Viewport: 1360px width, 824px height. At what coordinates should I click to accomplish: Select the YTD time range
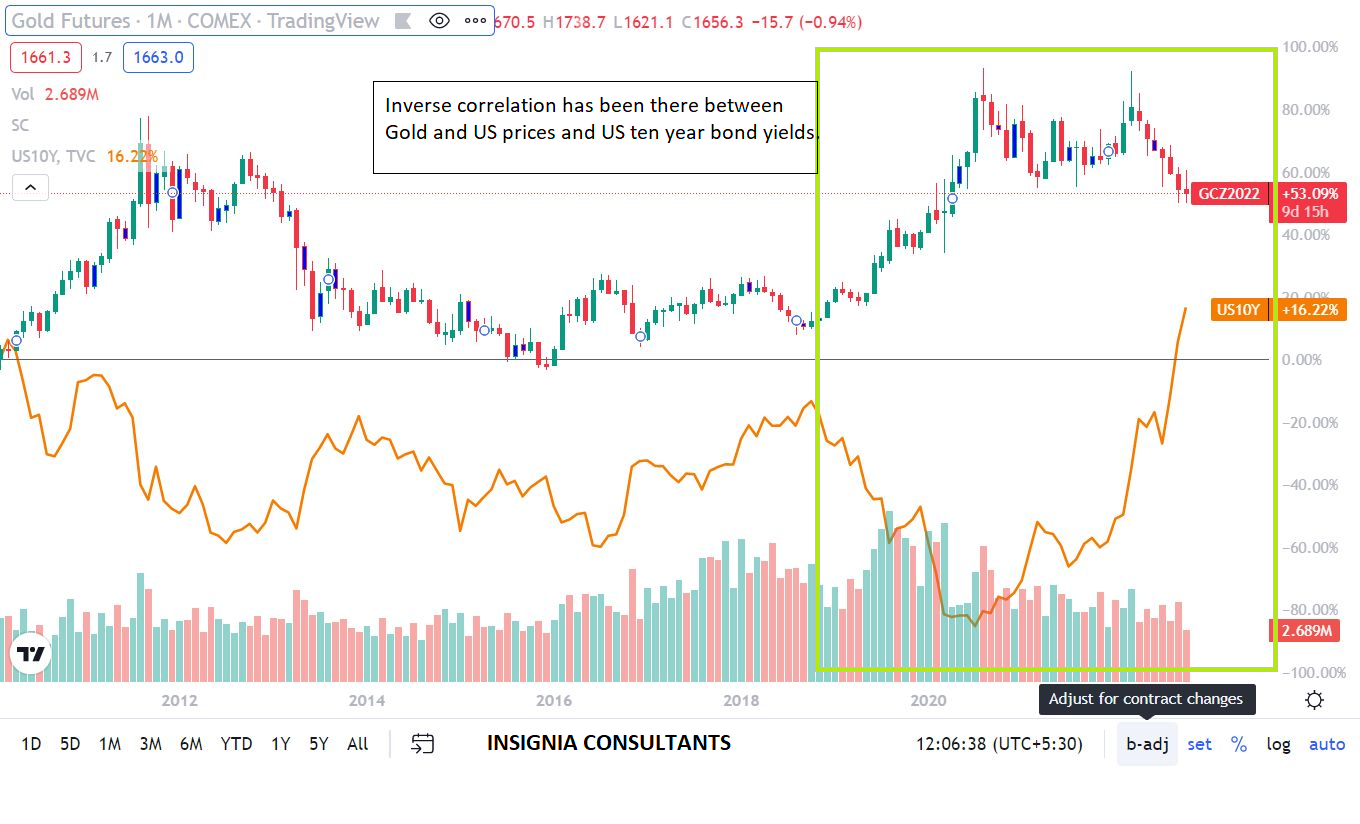click(x=237, y=744)
